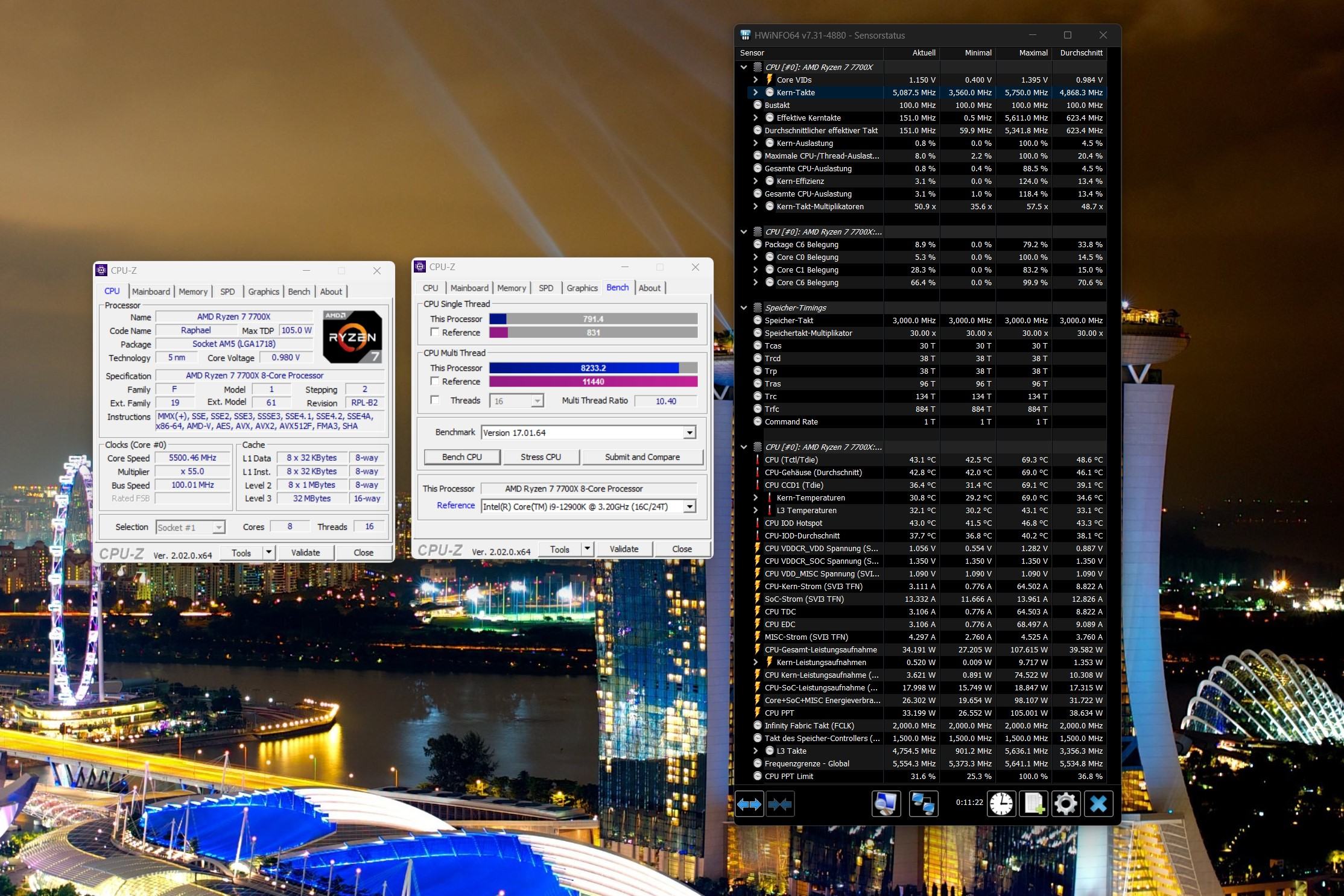1344x896 pixels.
Task: Click Validate in CPU window
Action: pos(306,552)
